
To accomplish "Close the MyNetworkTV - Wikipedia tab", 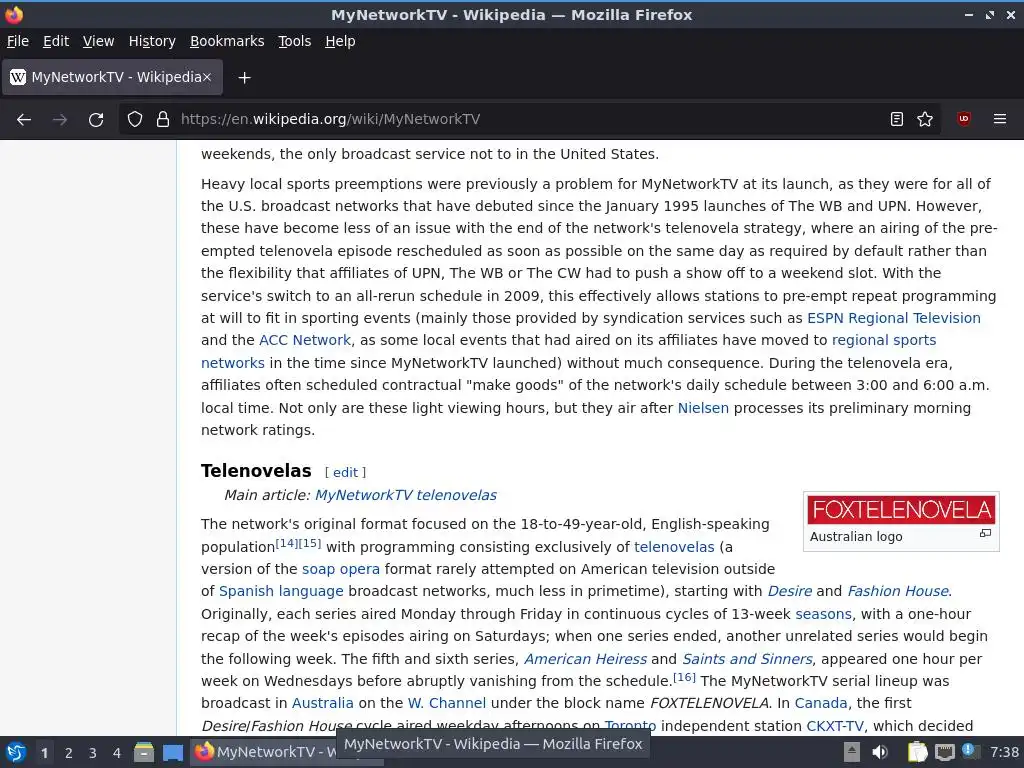I will coord(206,77).
